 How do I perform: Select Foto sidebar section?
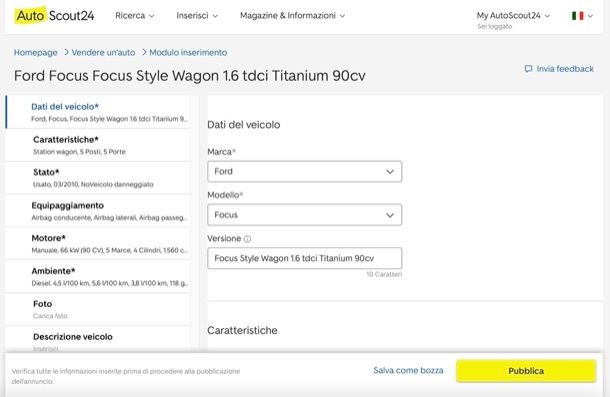[98, 309]
